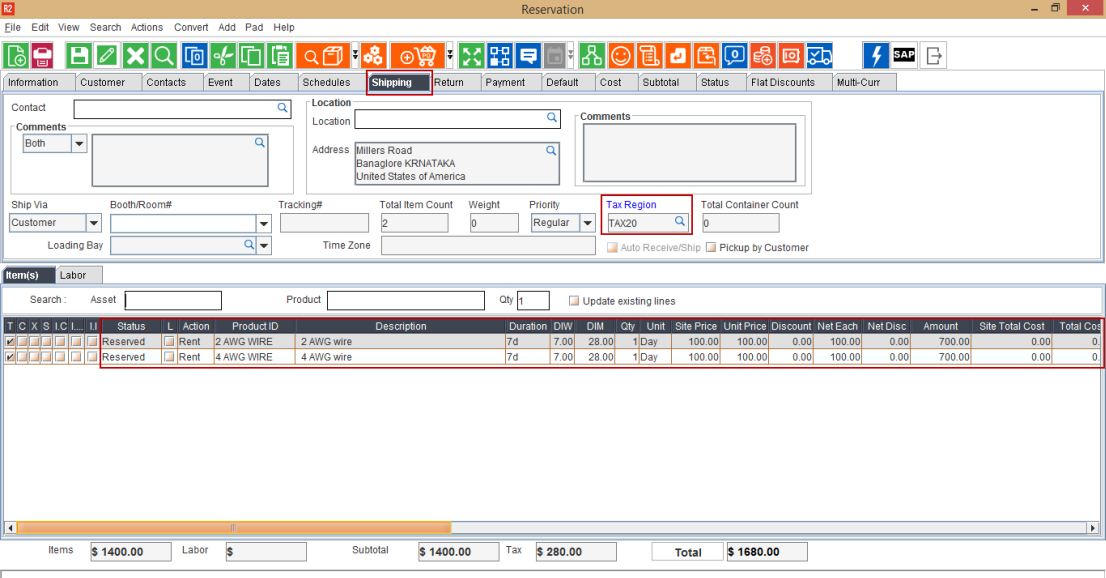This screenshot has width=1106, height=578.
Task: Enable the Pickup by Customer checkbox
Action: tap(711, 247)
